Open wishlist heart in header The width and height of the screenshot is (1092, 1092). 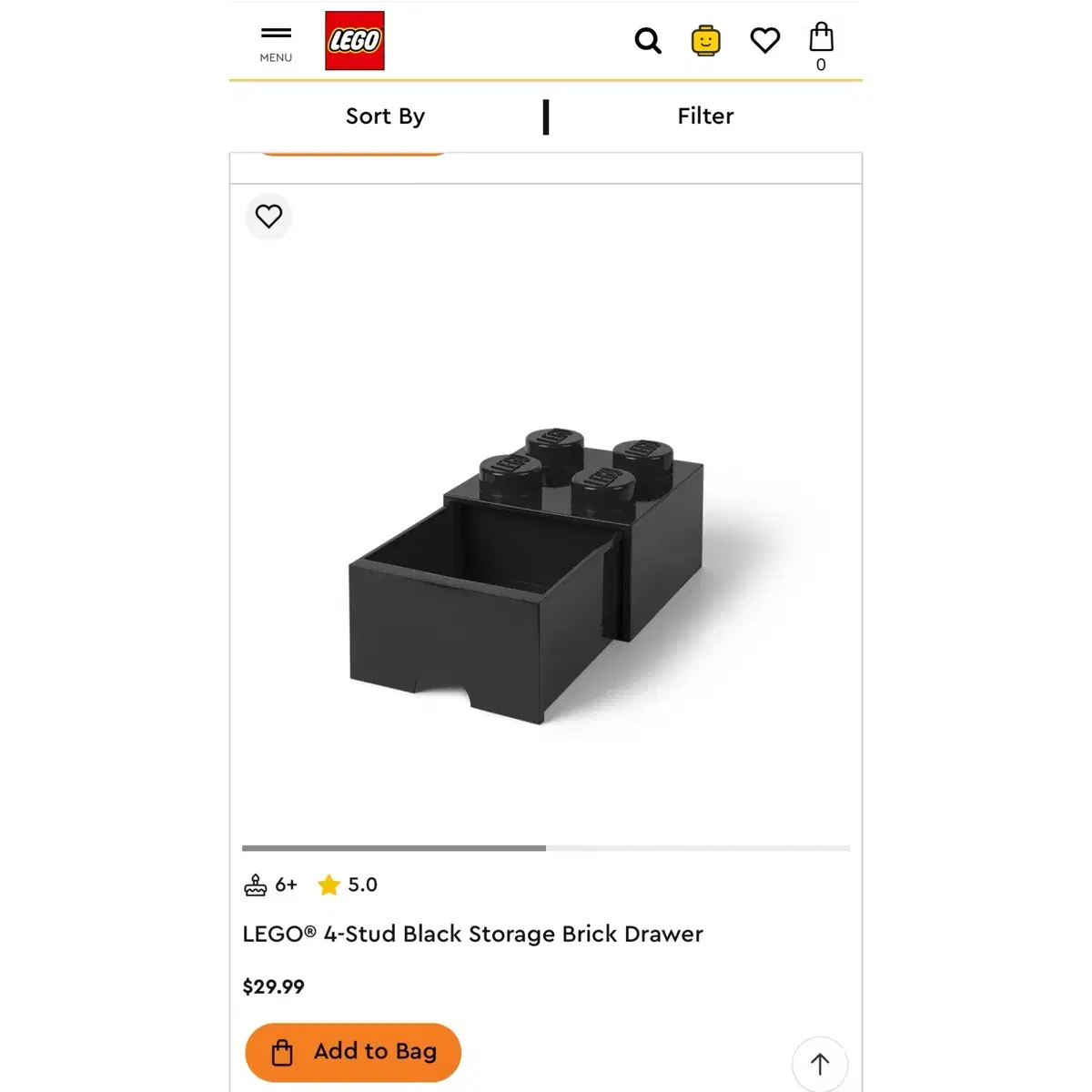click(x=765, y=40)
